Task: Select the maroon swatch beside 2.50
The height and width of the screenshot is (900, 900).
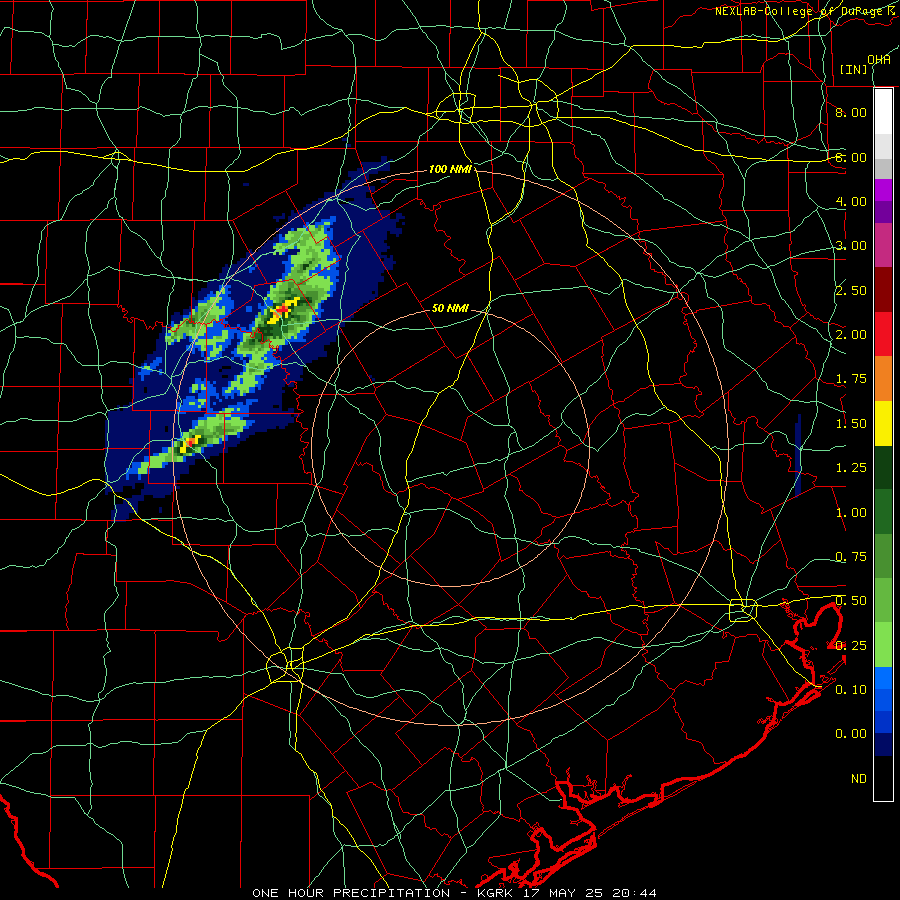Action: pos(883,290)
